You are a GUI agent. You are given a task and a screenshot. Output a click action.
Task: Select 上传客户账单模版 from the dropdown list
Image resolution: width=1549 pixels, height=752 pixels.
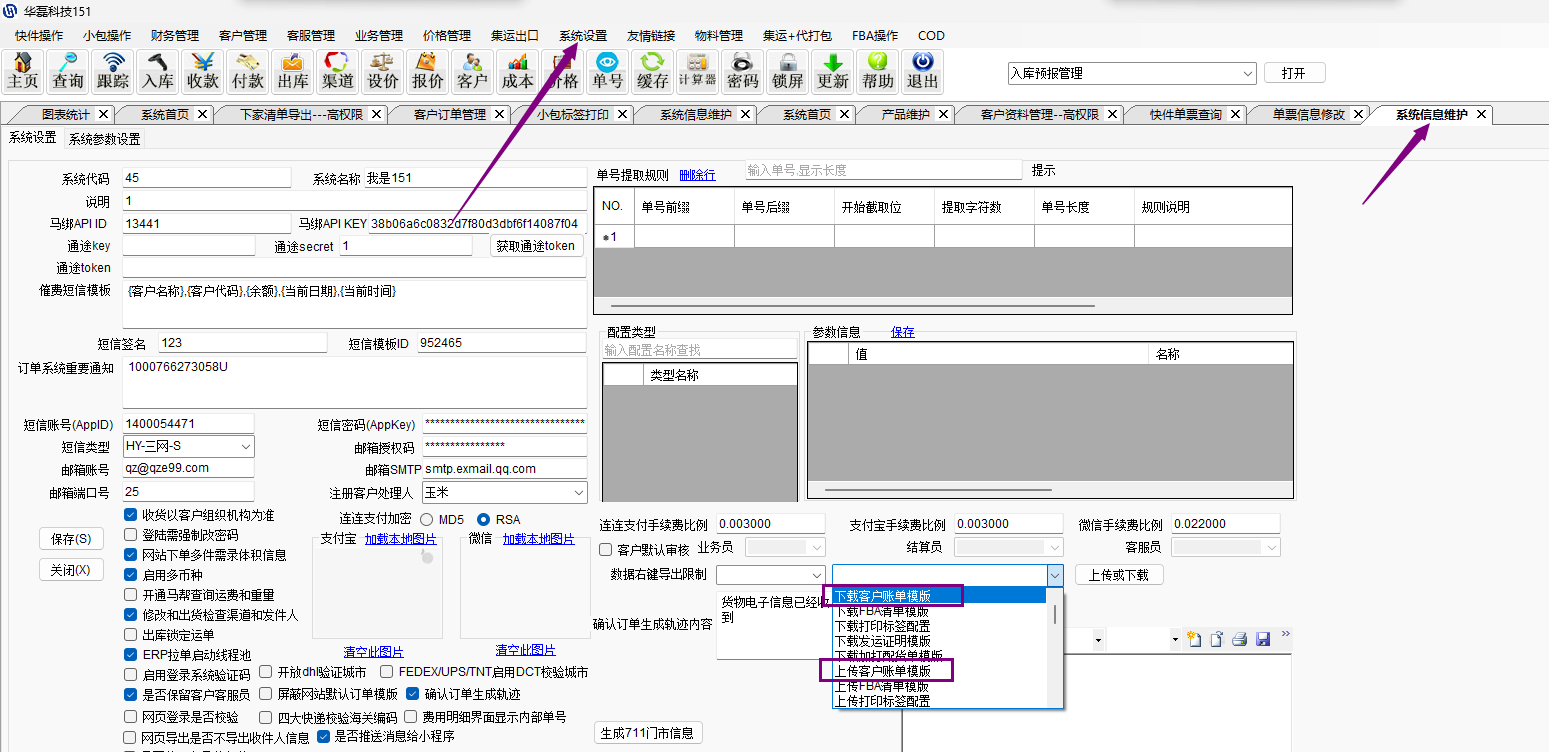[x=883, y=671]
